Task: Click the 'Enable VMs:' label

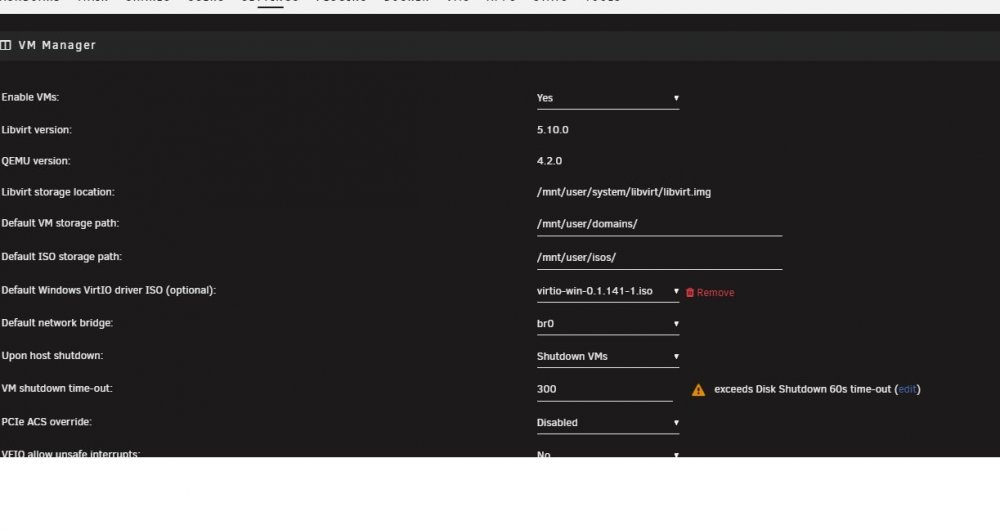Action: pyautogui.click(x=30, y=98)
